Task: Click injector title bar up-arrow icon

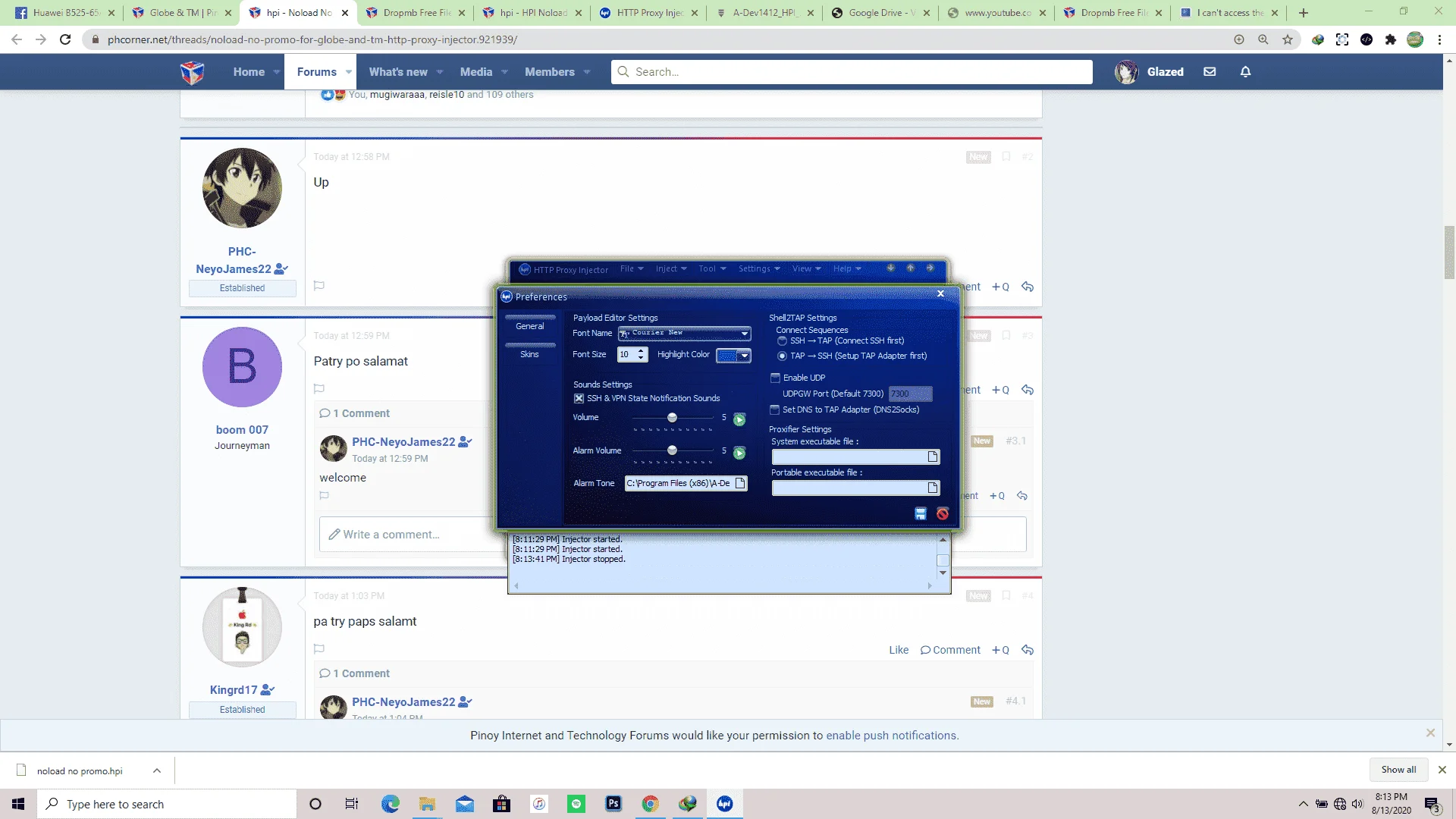Action: click(x=910, y=268)
